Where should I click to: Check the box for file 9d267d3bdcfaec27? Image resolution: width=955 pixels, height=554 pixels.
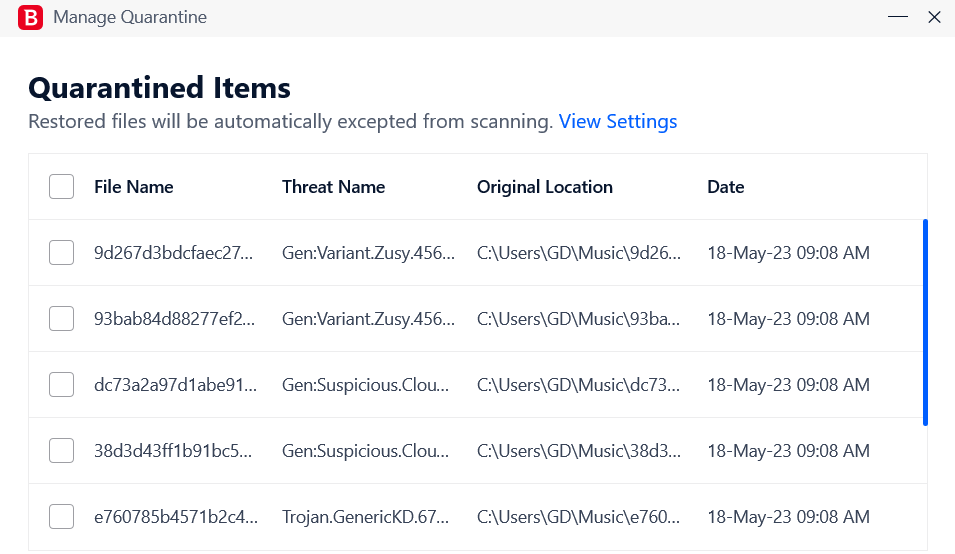pyautogui.click(x=62, y=253)
